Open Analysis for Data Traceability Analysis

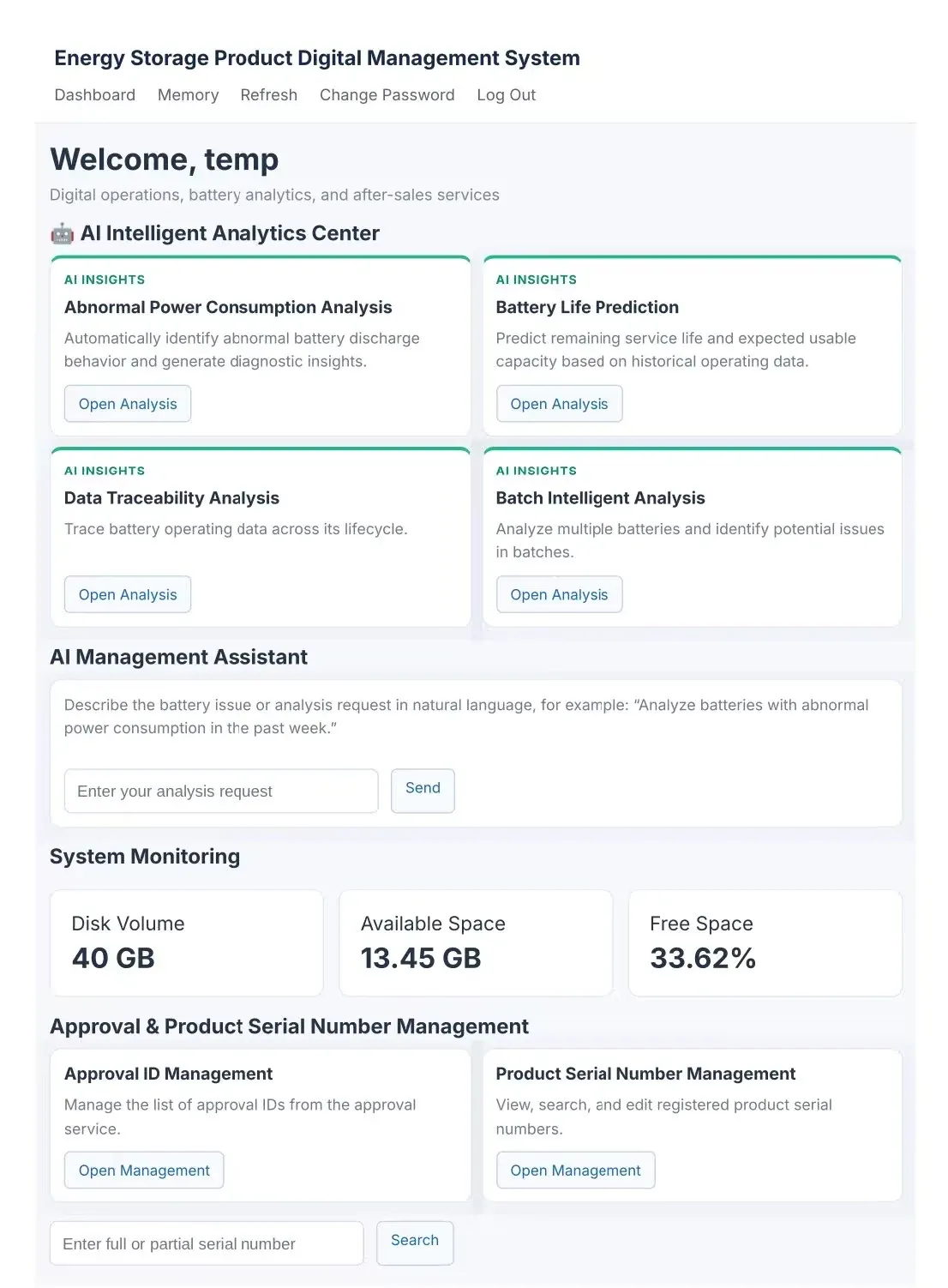coord(128,594)
